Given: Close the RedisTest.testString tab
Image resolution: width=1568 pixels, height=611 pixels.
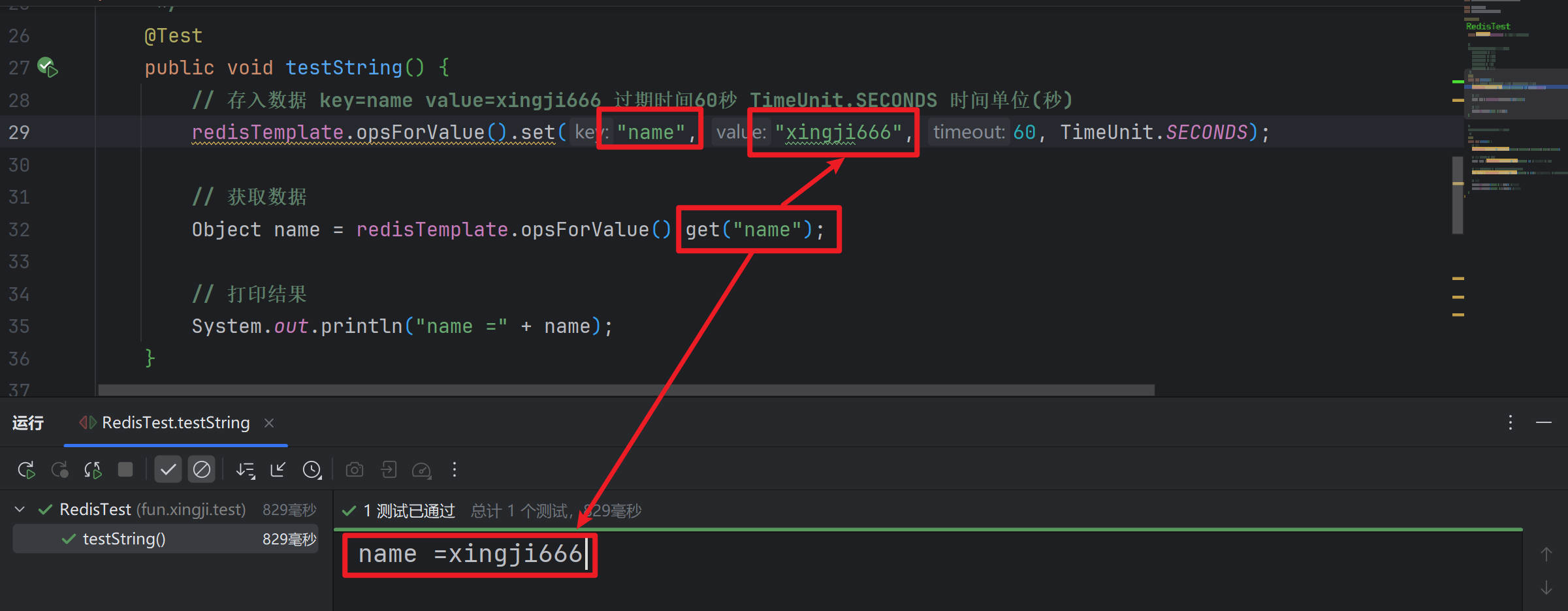Looking at the screenshot, I should (269, 423).
